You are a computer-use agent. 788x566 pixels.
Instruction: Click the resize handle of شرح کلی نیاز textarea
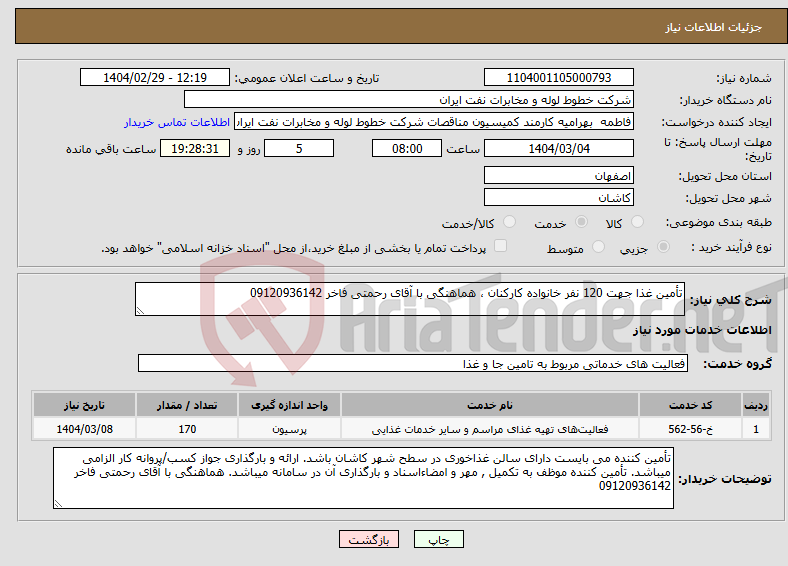tap(140, 311)
